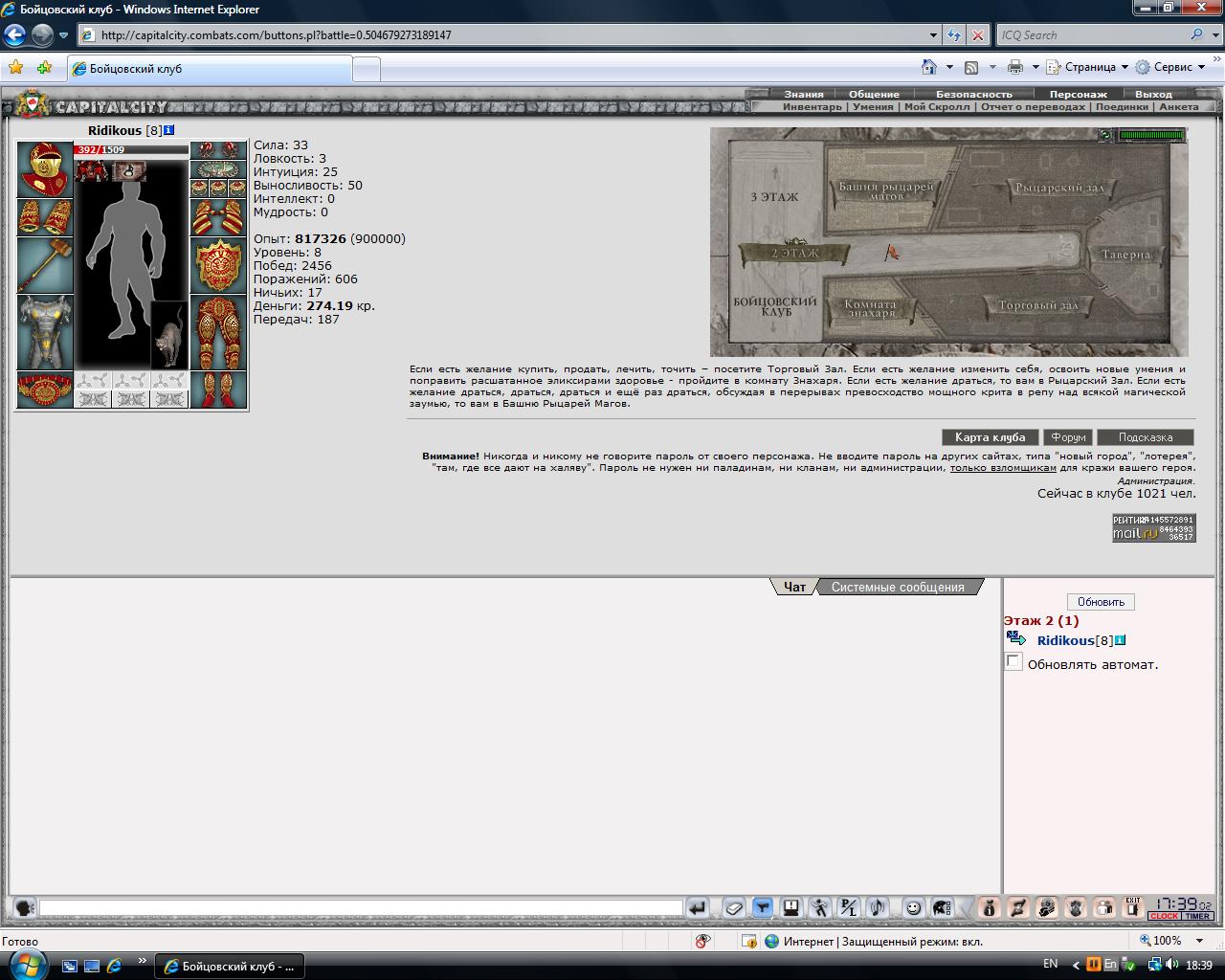Image resolution: width=1225 pixels, height=980 pixels.
Task: Click the equipped bracers slot
Action: point(45,217)
